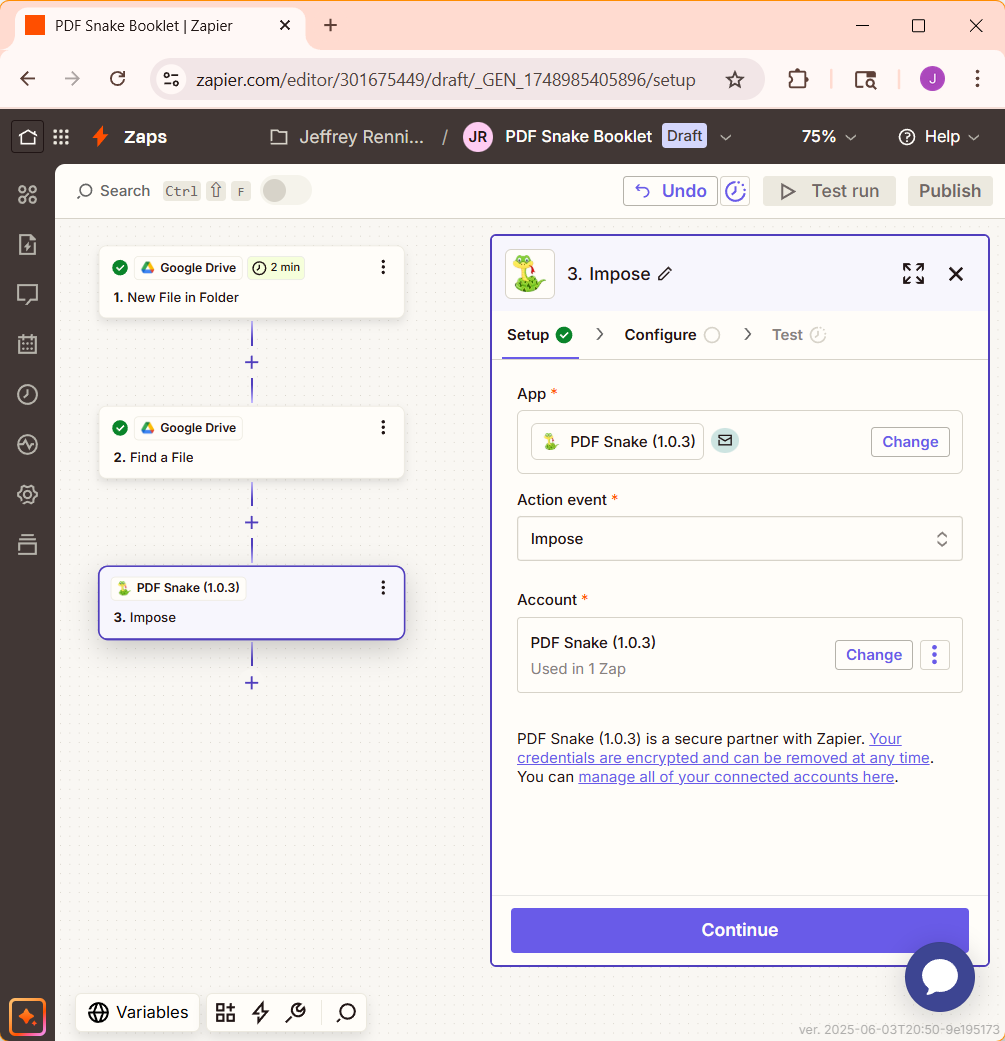Viewport: 1005px width, 1041px height.
Task: Open the Jeffrey Renni... folder breadcrumb
Action: click(347, 137)
